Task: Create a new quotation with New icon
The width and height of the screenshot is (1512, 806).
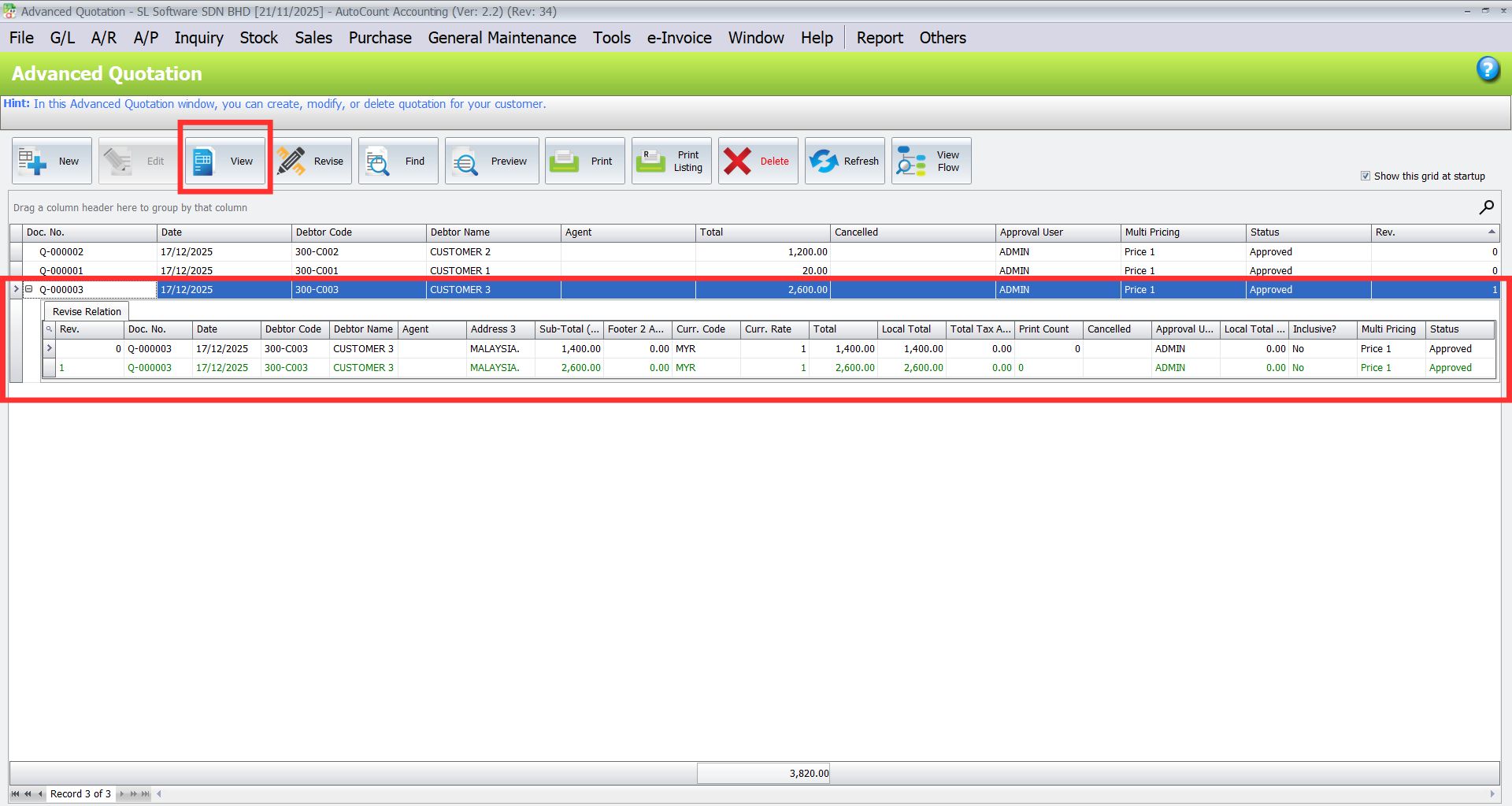Action: pyautogui.click(x=51, y=160)
